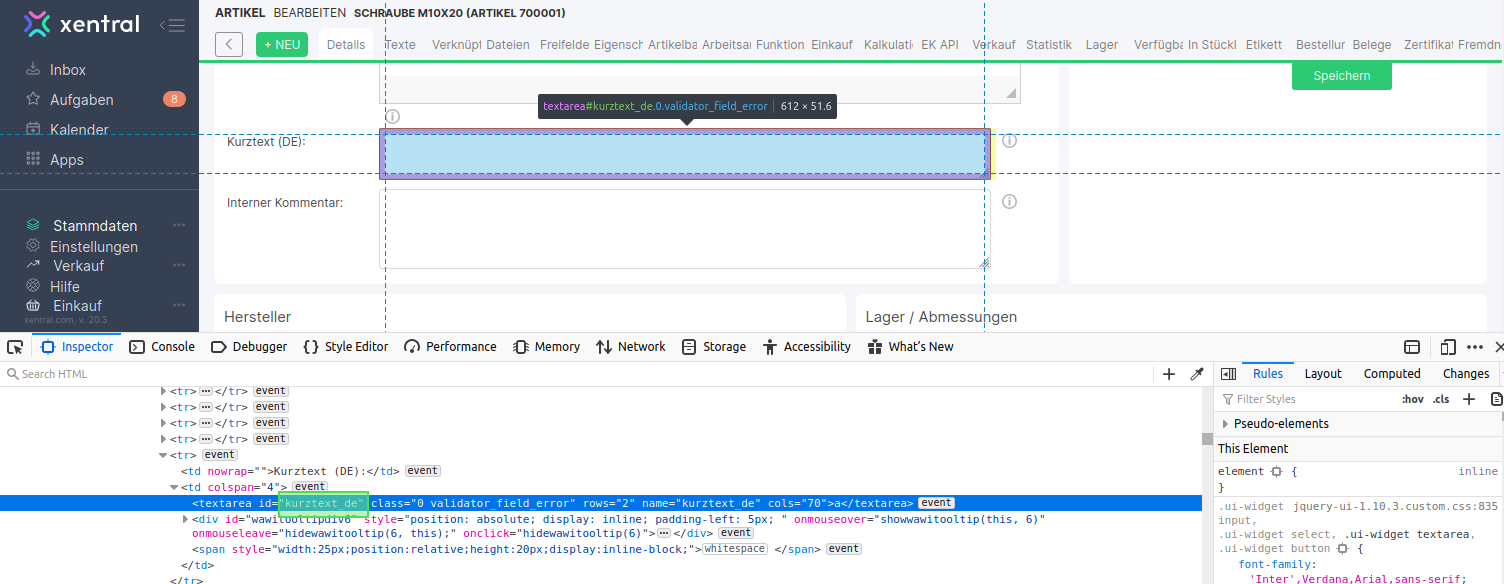Click the green Speichern button

tap(1341, 76)
